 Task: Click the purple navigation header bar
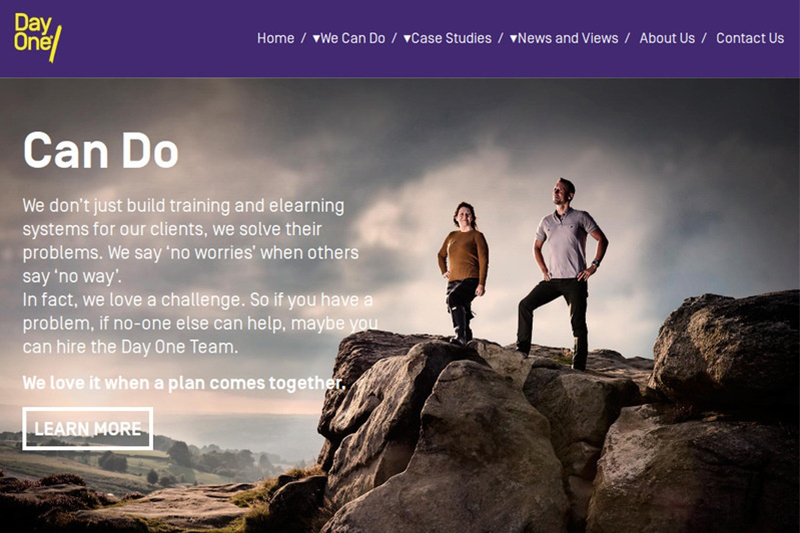(x=400, y=39)
